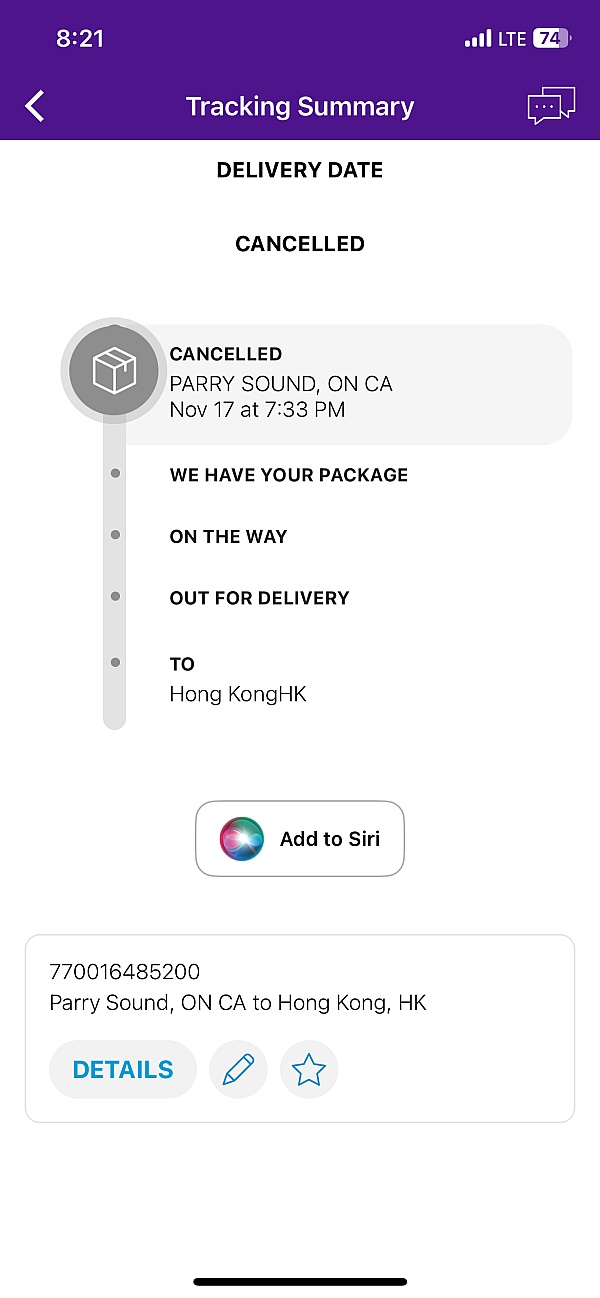The width and height of the screenshot is (600, 1298).
Task: Select the ON THE WAY step
Action: (x=228, y=537)
